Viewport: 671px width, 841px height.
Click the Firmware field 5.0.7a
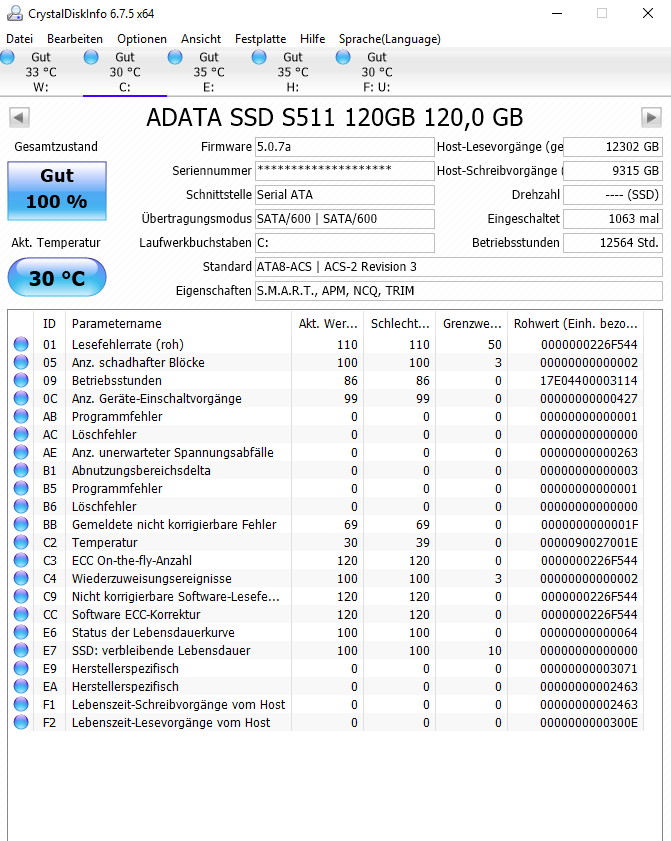[x=344, y=147]
